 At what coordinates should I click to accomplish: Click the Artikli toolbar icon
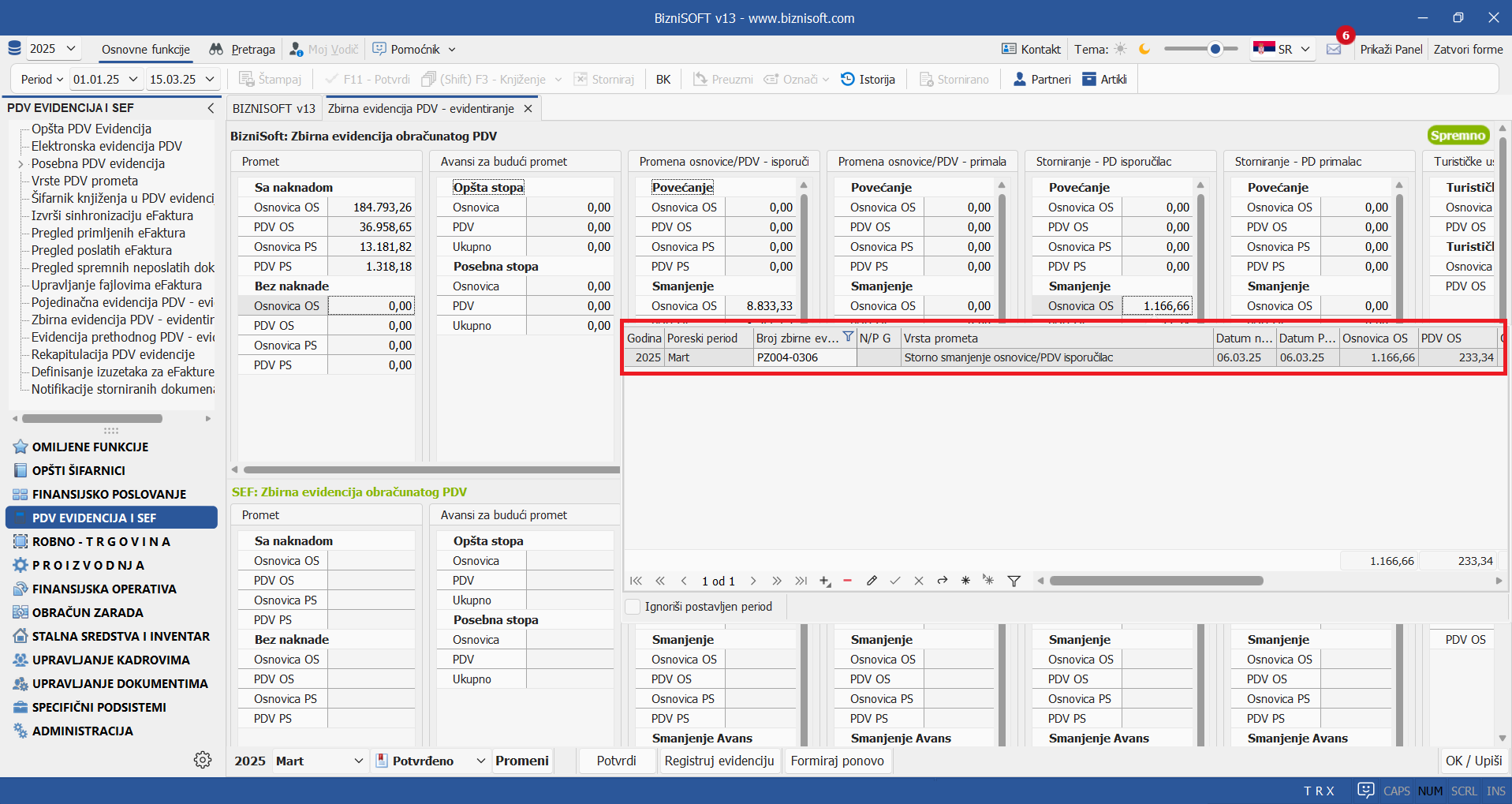click(x=1089, y=79)
